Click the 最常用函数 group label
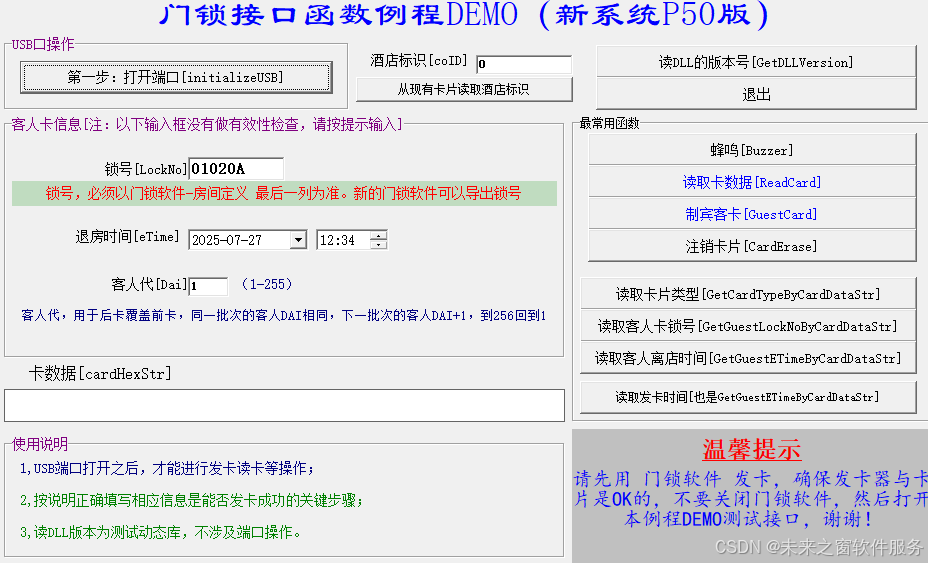This screenshot has height=563, width=928. 610,123
